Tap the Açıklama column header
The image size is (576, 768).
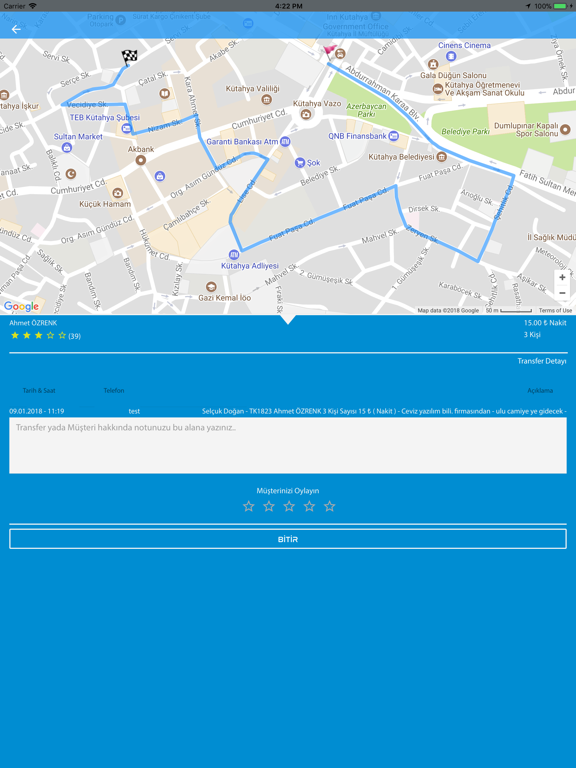pos(540,390)
